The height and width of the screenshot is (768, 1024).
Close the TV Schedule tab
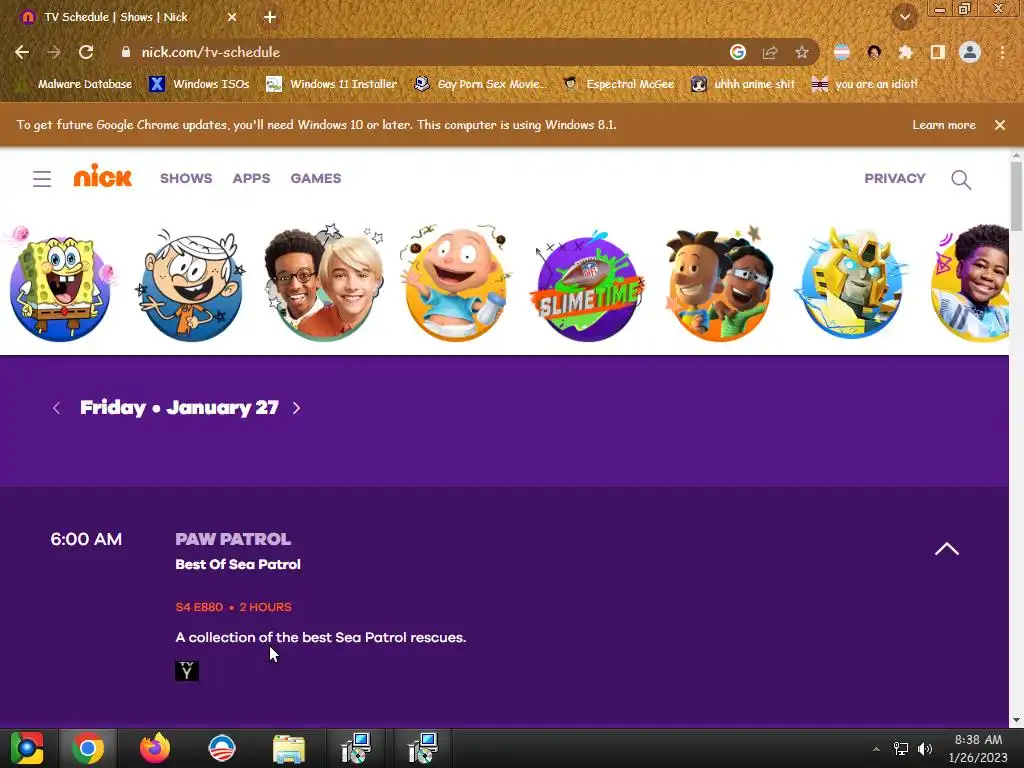[x=232, y=17]
